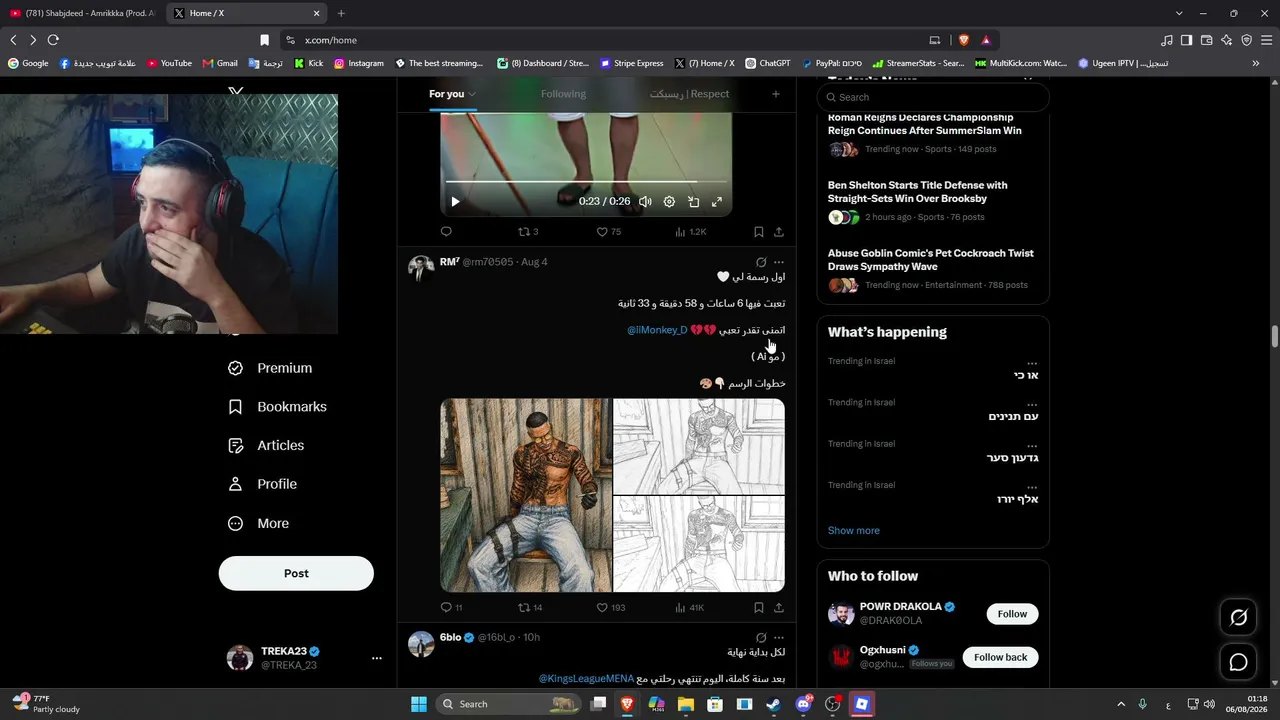Open the ChatGPT bookmark
Screen dimensions: 1280x720
point(767,63)
